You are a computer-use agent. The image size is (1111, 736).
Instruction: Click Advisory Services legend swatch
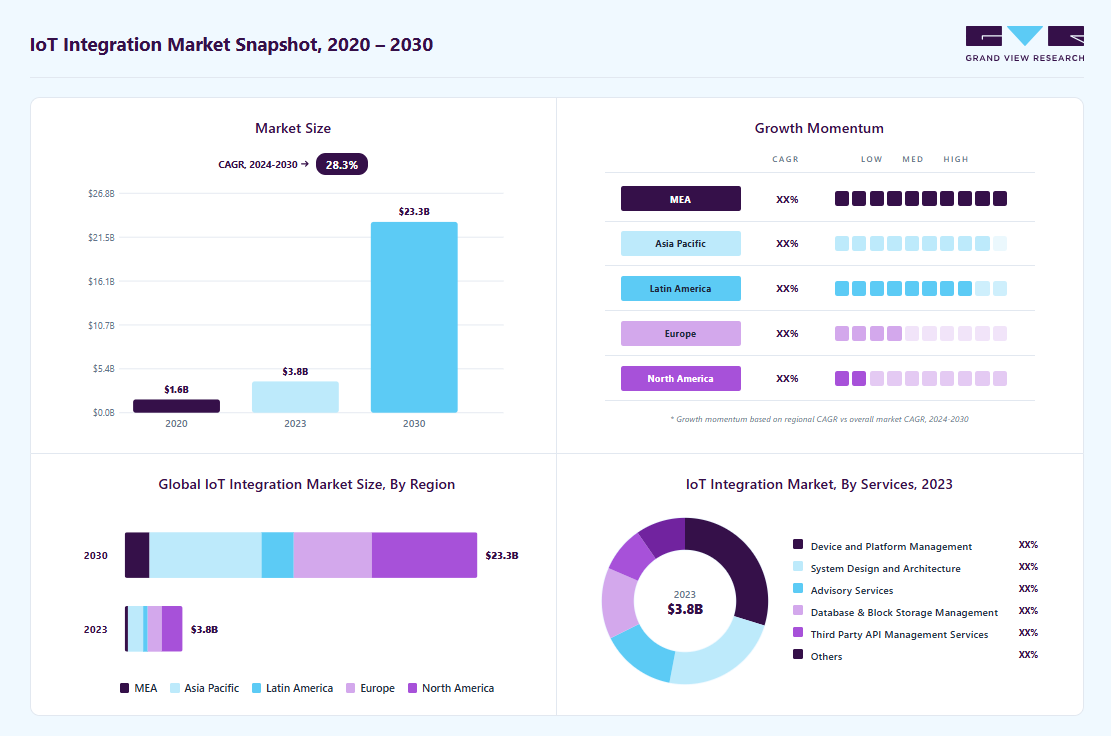click(798, 588)
